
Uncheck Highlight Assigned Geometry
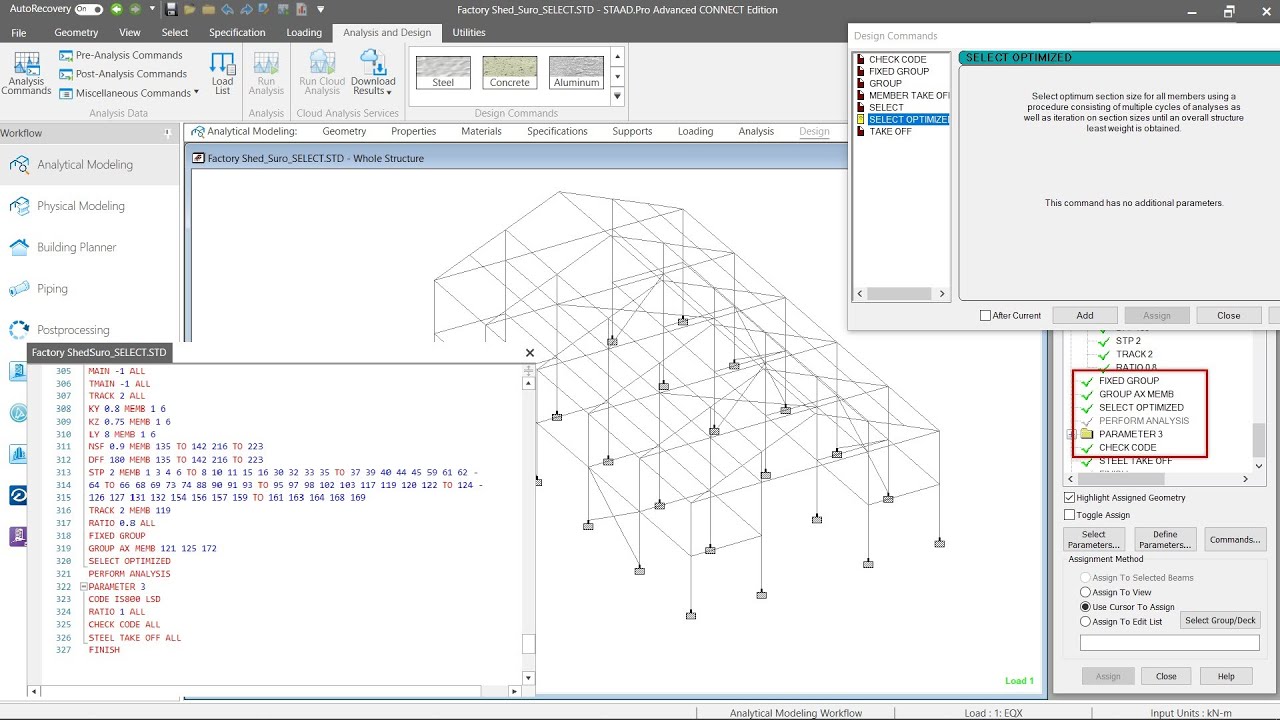tap(1070, 498)
